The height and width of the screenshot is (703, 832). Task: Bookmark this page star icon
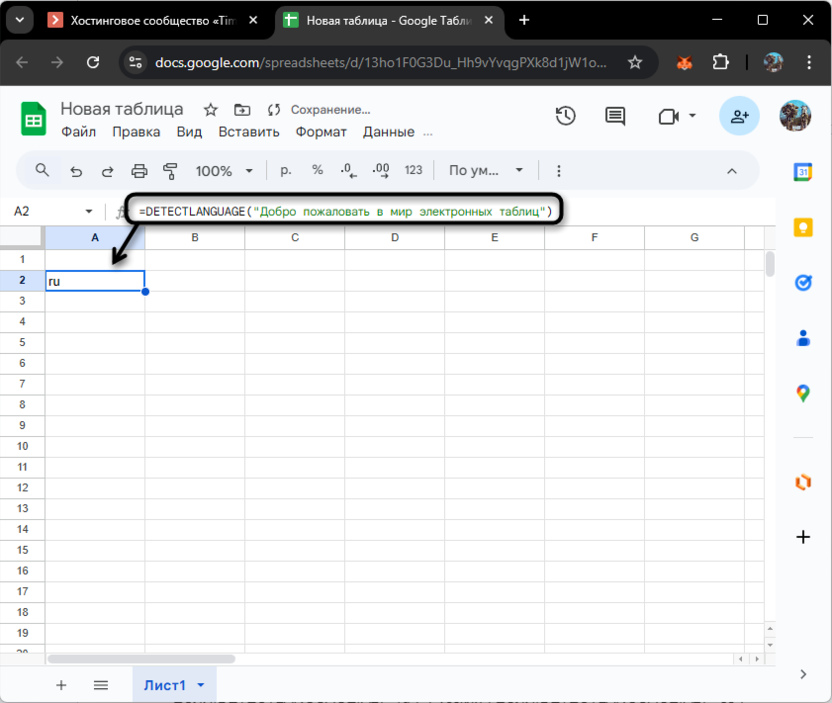point(635,63)
